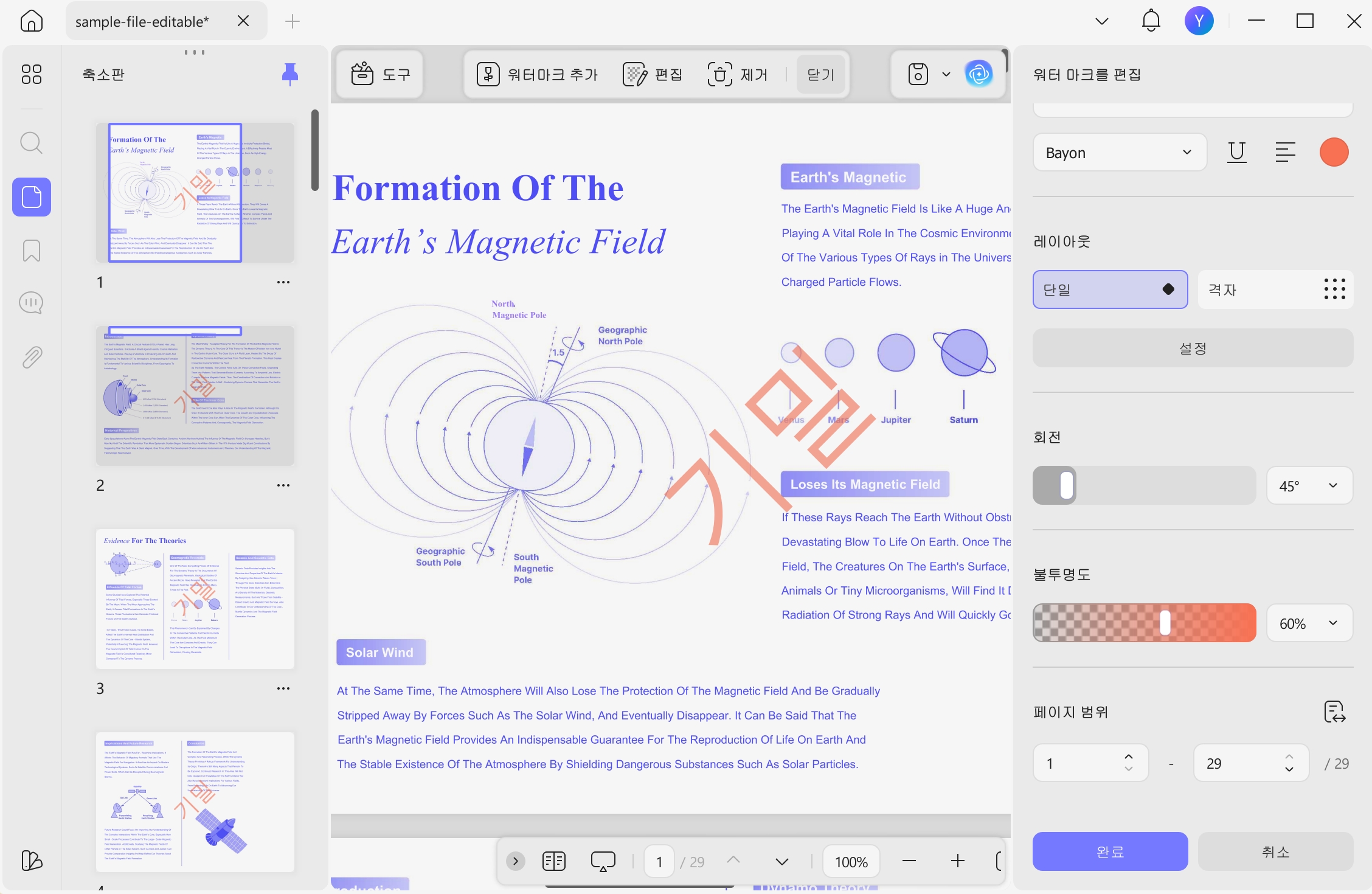Open the 60% opacity dropdown

[x=1310, y=623]
